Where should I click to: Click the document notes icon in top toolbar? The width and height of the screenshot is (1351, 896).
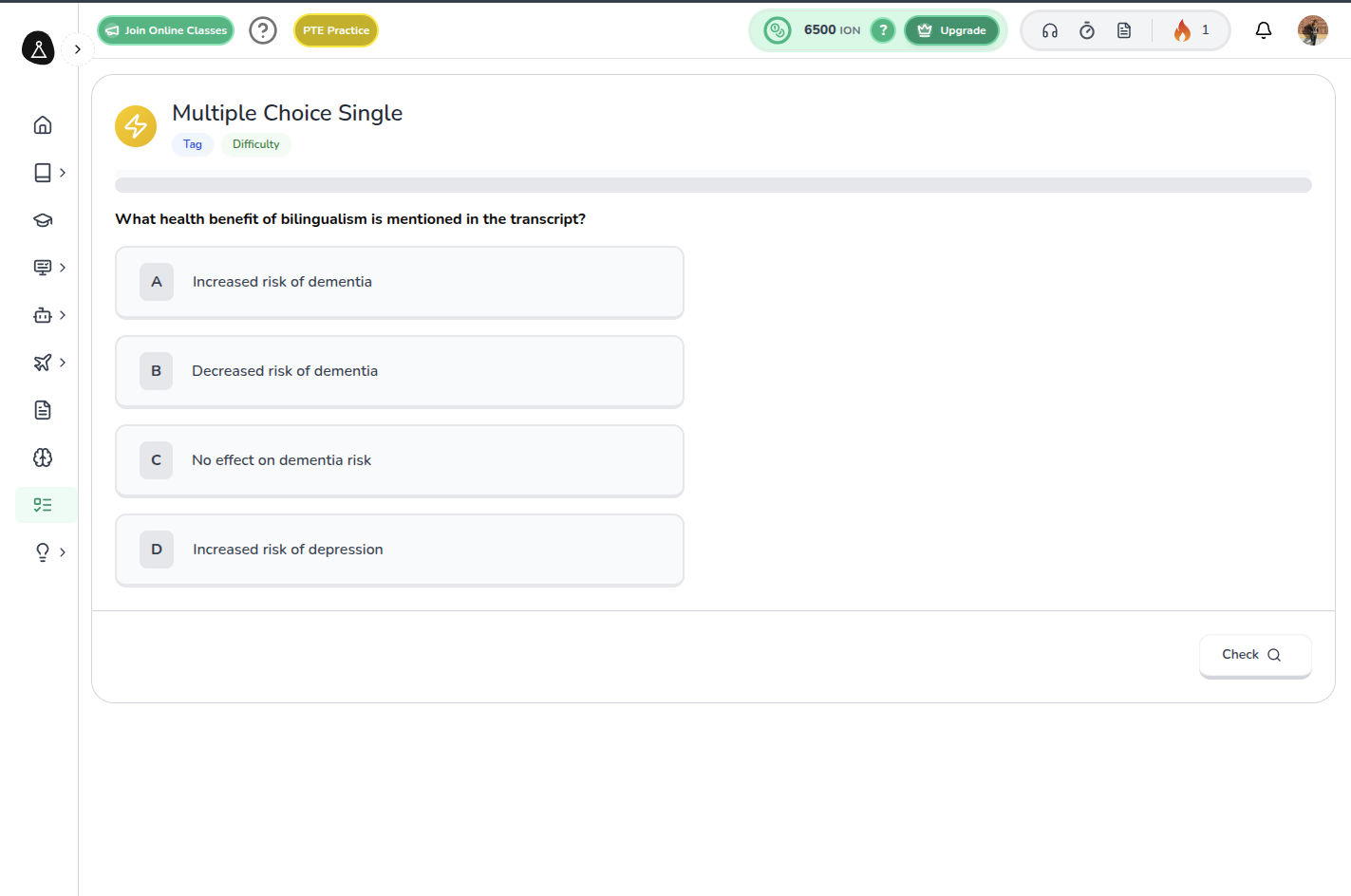[1124, 30]
